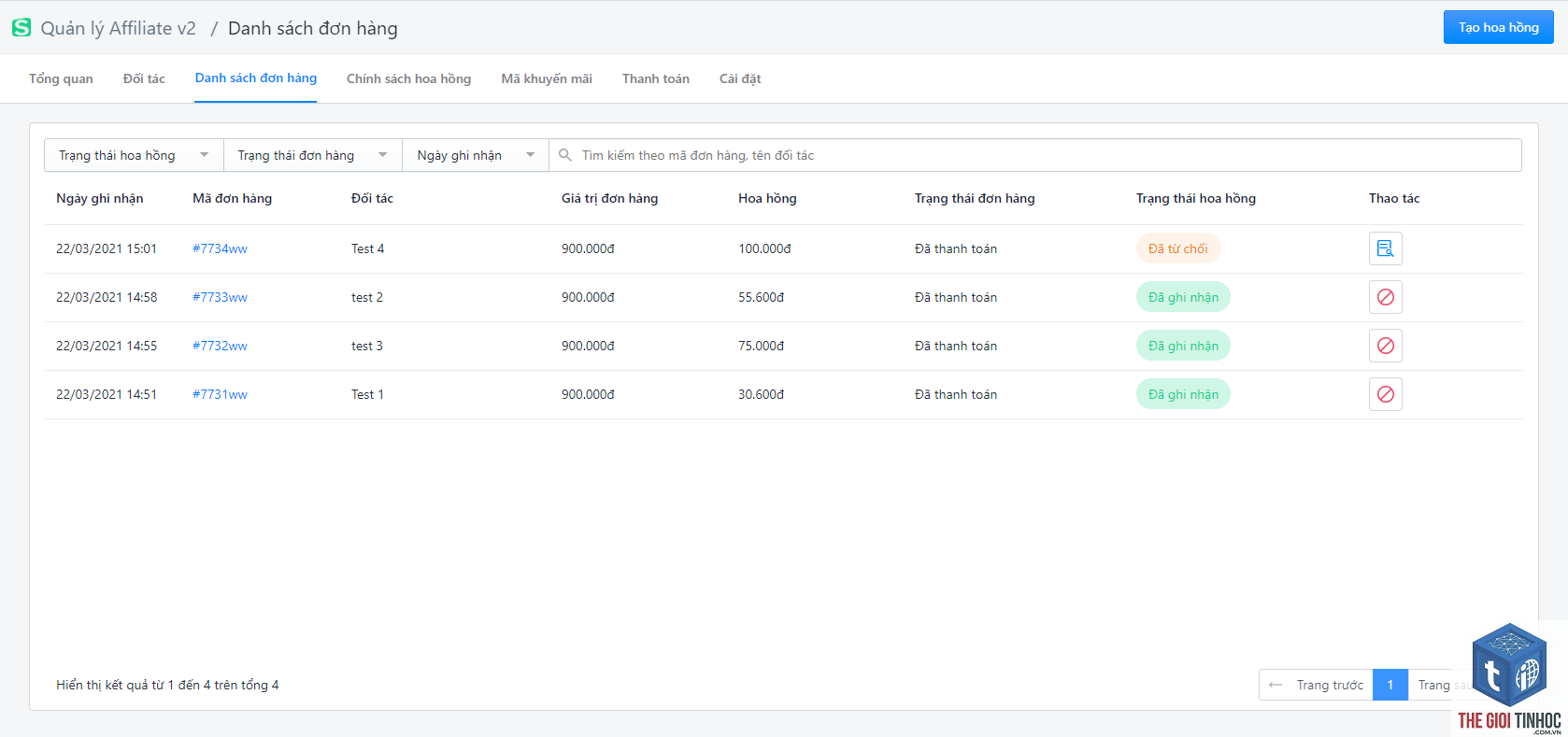Click commission value 75.000đ
The image size is (1568, 737).
(x=761, y=346)
